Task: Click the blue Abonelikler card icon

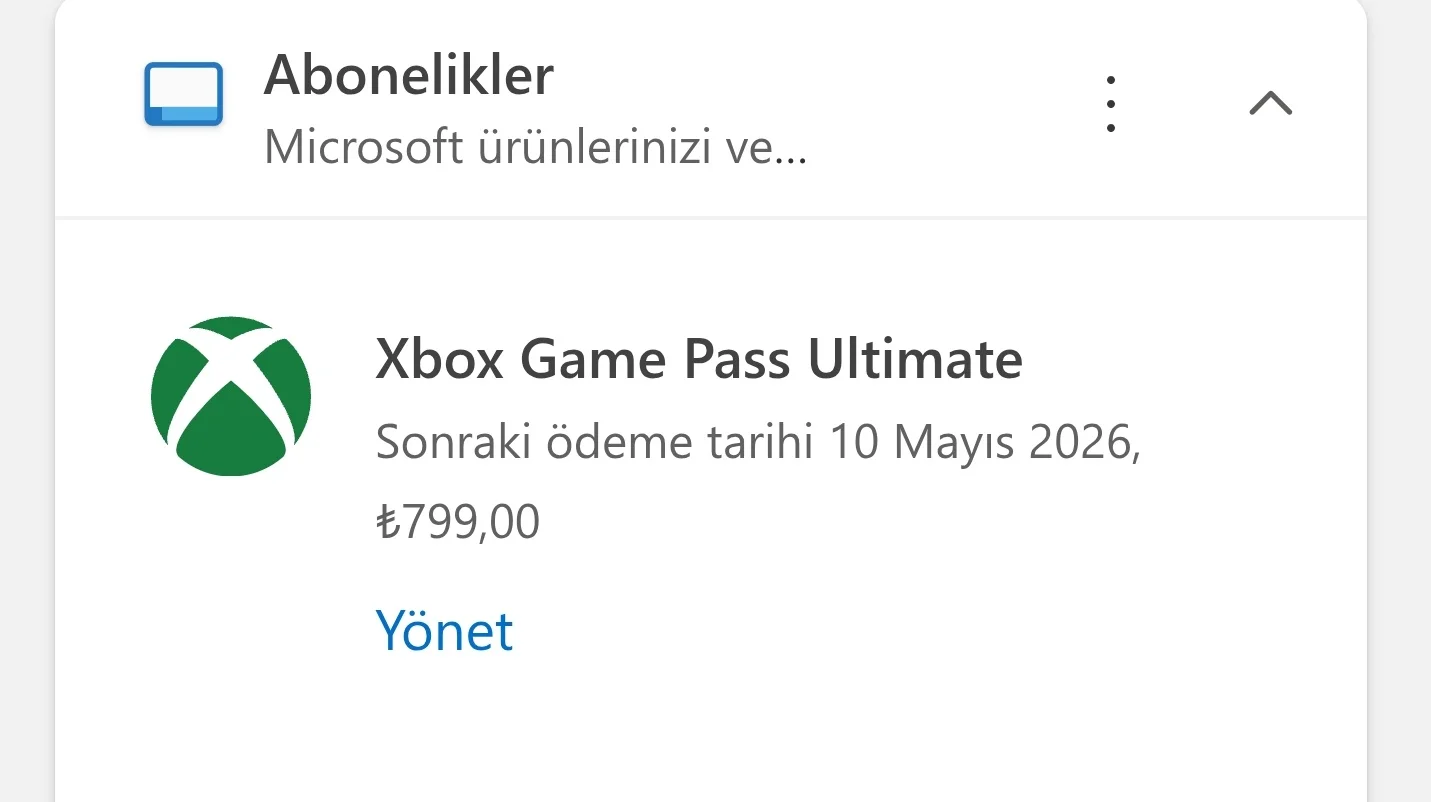Action: (x=183, y=94)
